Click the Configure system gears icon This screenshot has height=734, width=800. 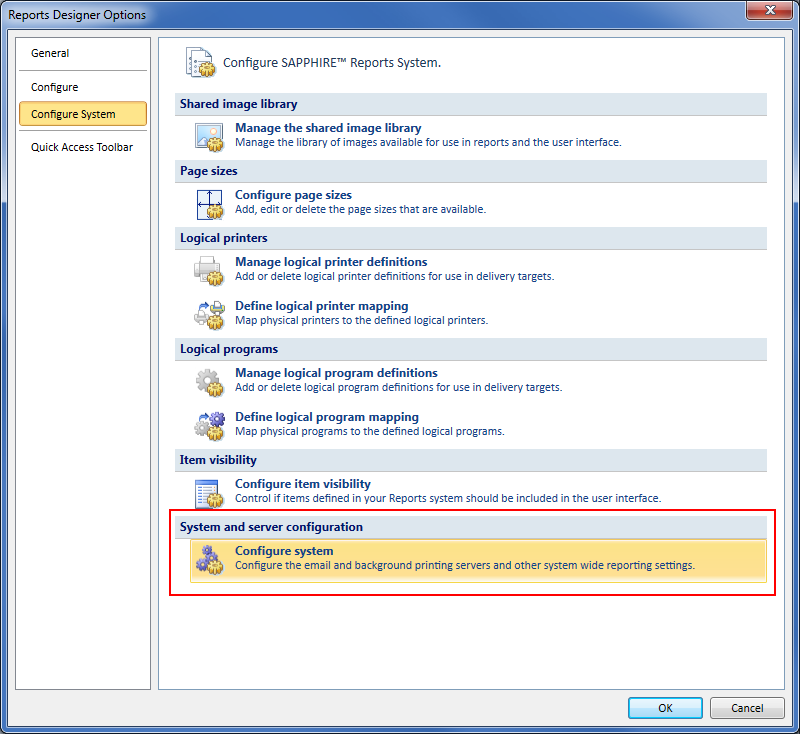click(x=210, y=560)
